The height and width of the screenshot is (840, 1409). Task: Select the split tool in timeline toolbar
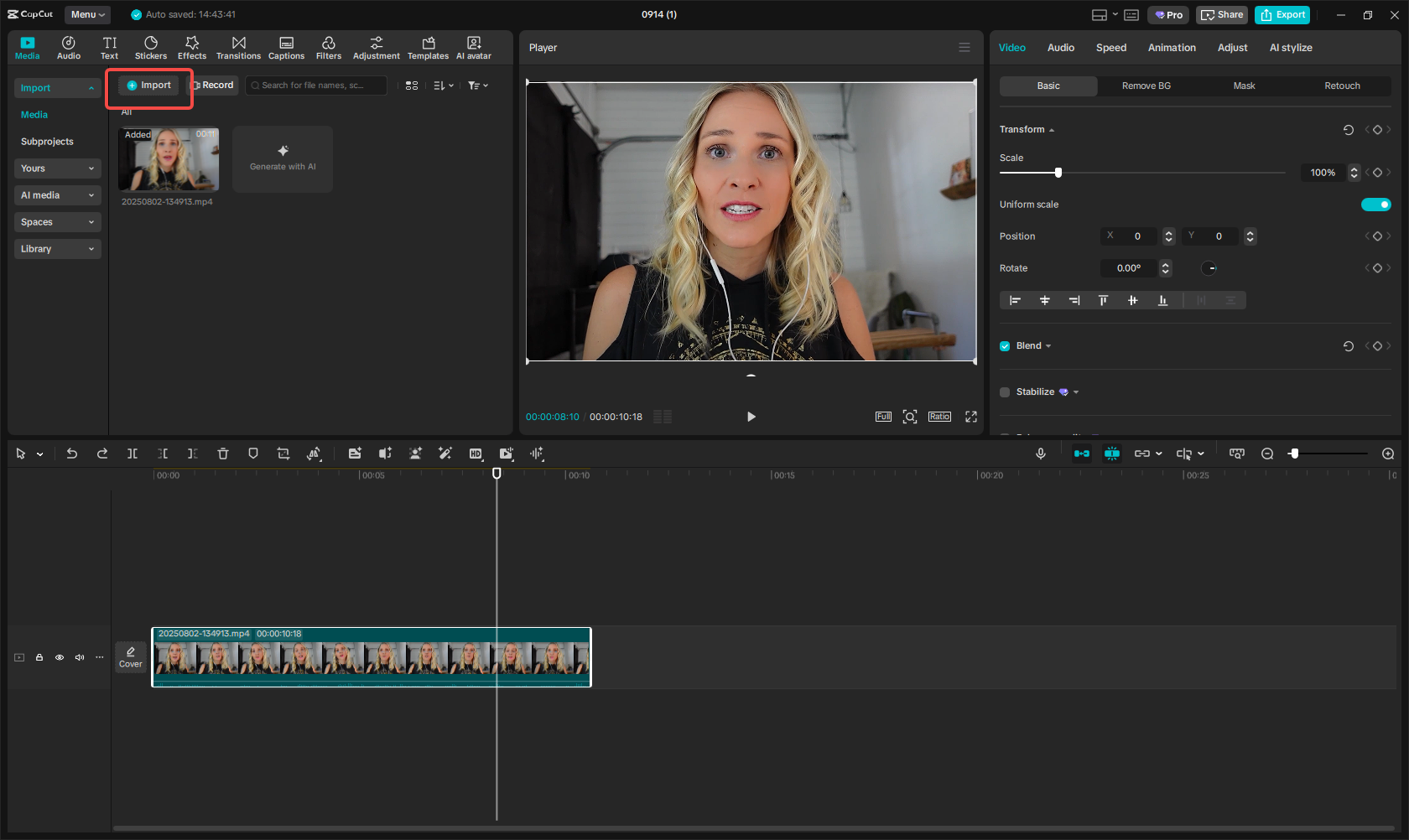tap(133, 454)
